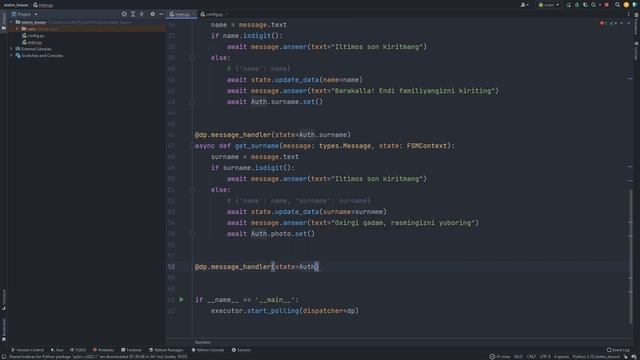Select main.py in project tree
Viewport: 640px width, 360px height.
(32, 42)
